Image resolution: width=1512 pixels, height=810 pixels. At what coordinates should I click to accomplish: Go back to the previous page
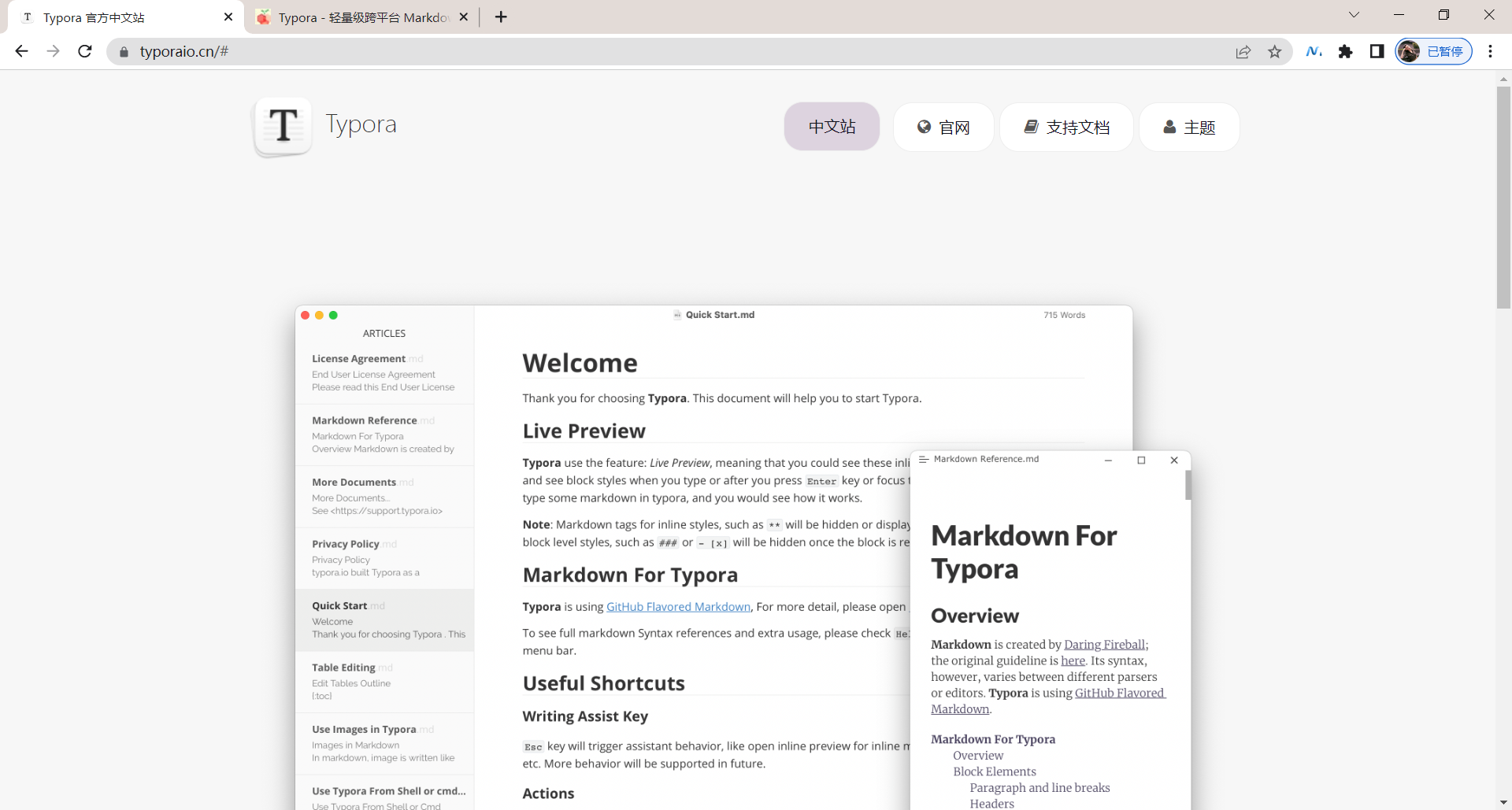(22, 51)
